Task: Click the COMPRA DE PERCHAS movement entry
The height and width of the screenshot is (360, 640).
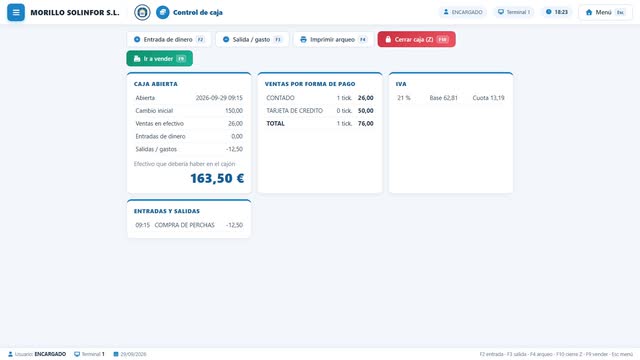Action: coord(184,225)
